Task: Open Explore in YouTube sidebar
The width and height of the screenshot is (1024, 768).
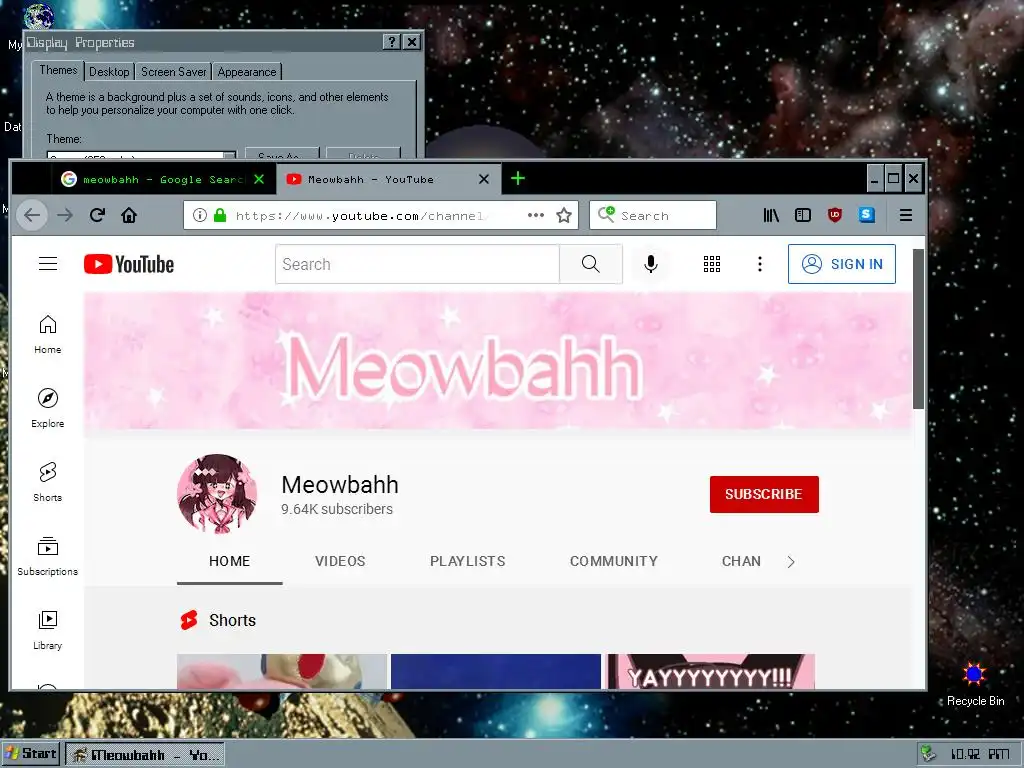Action: [48, 408]
